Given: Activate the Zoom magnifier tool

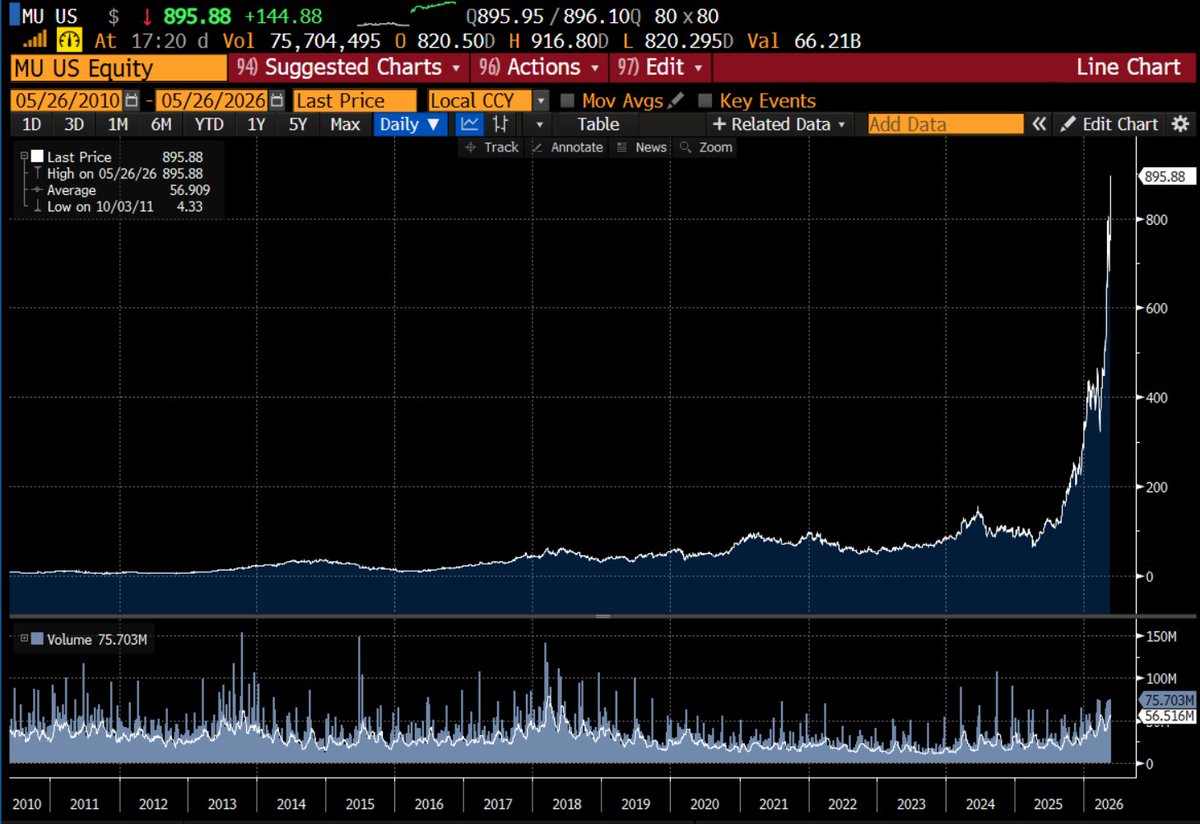Looking at the screenshot, I should point(707,147).
